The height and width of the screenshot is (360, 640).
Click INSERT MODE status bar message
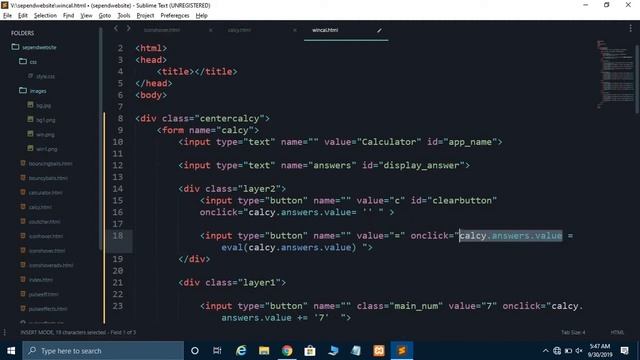(x=78, y=332)
